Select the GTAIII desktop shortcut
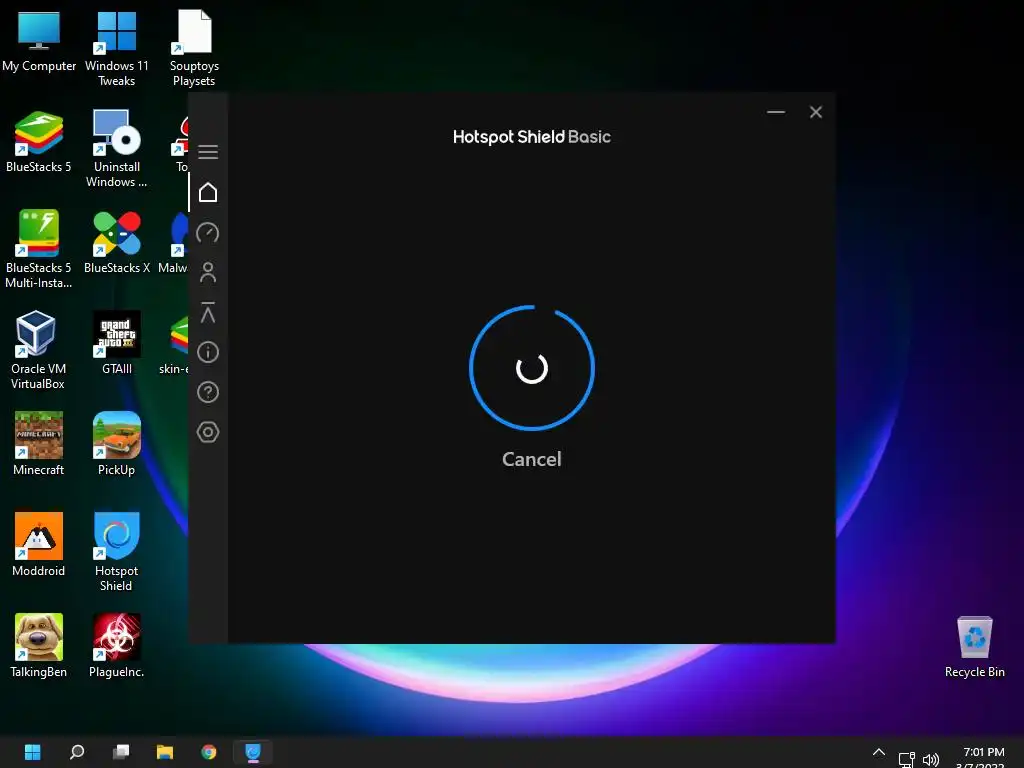The image size is (1024, 768). click(117, 344)
